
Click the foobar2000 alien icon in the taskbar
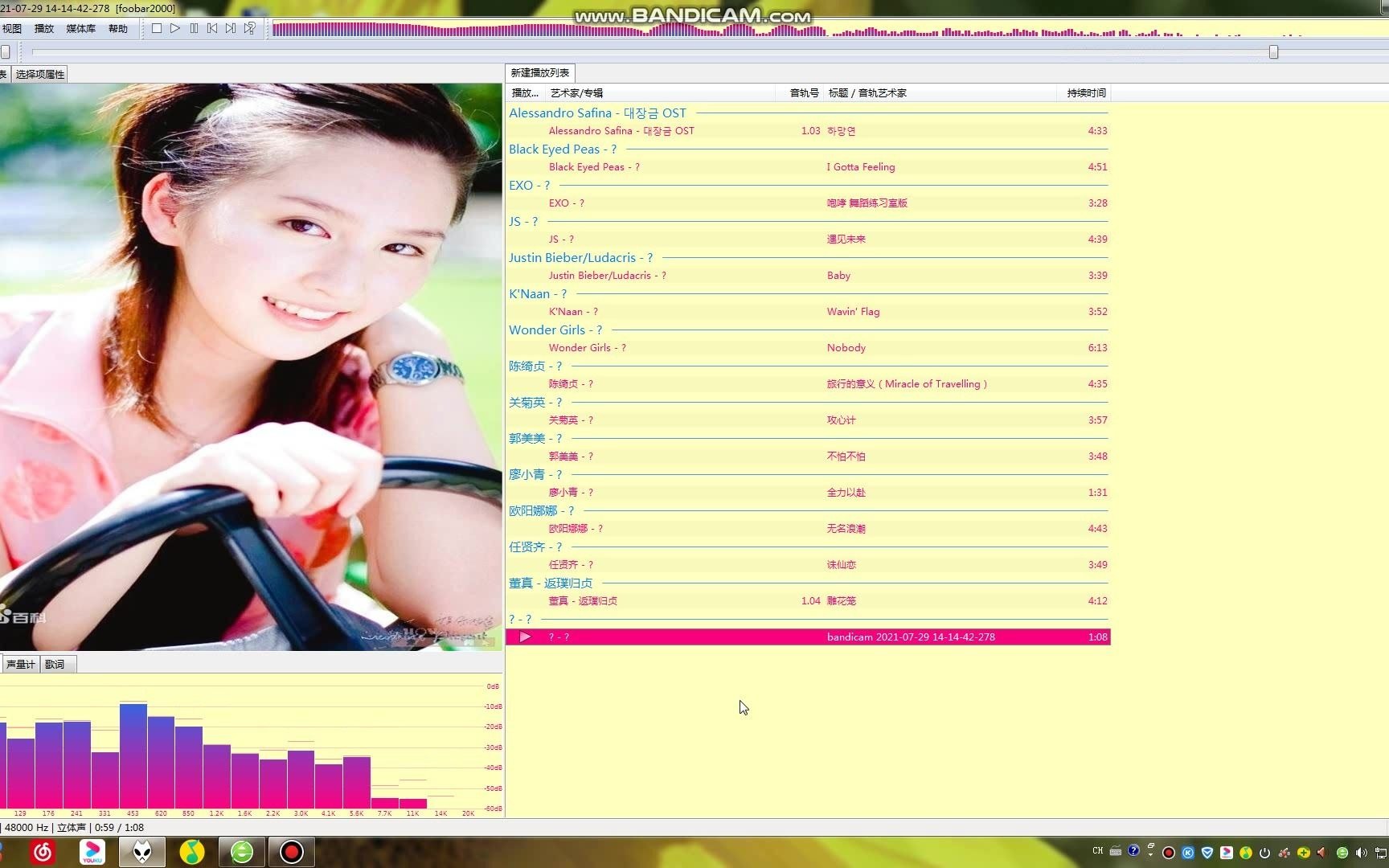click(142, 852)
